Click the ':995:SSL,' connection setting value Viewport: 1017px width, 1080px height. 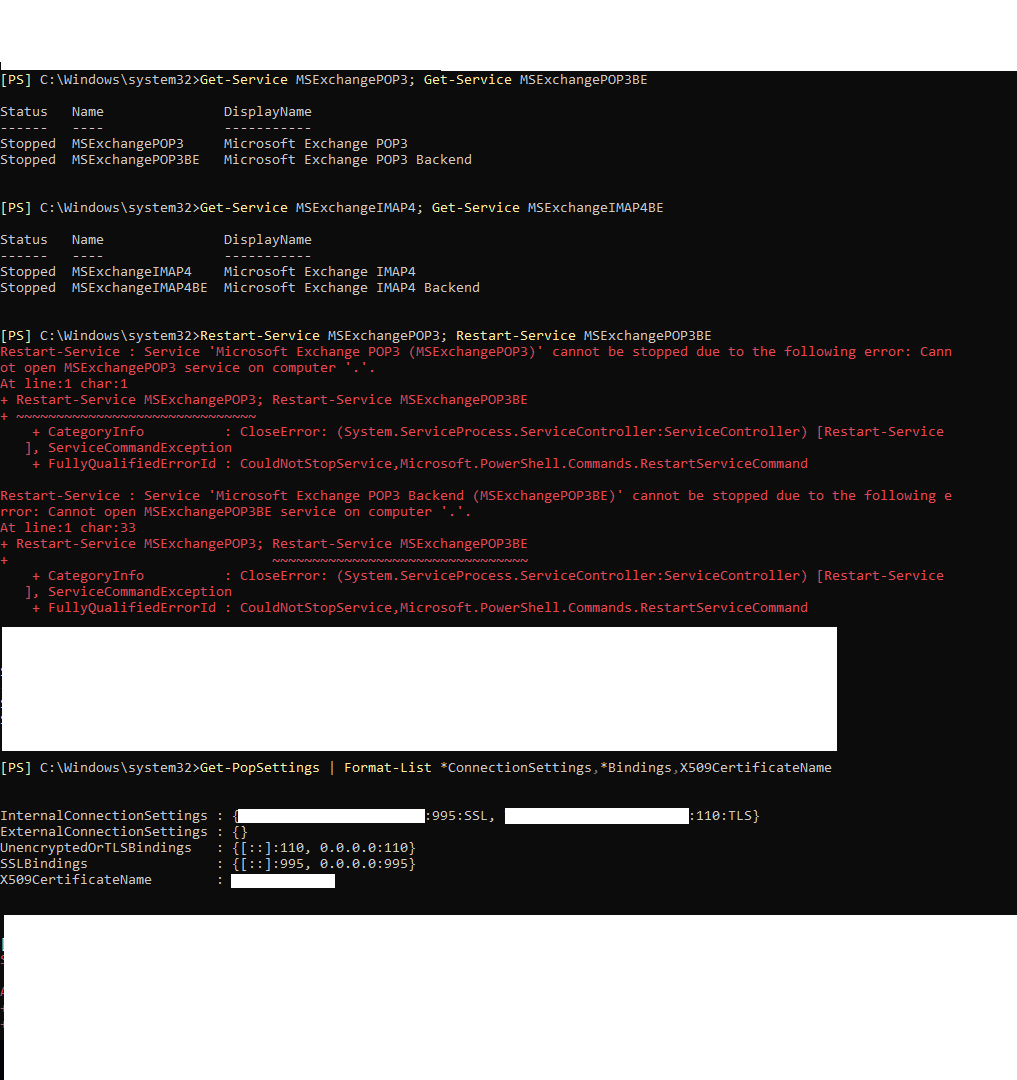point(460,816)
